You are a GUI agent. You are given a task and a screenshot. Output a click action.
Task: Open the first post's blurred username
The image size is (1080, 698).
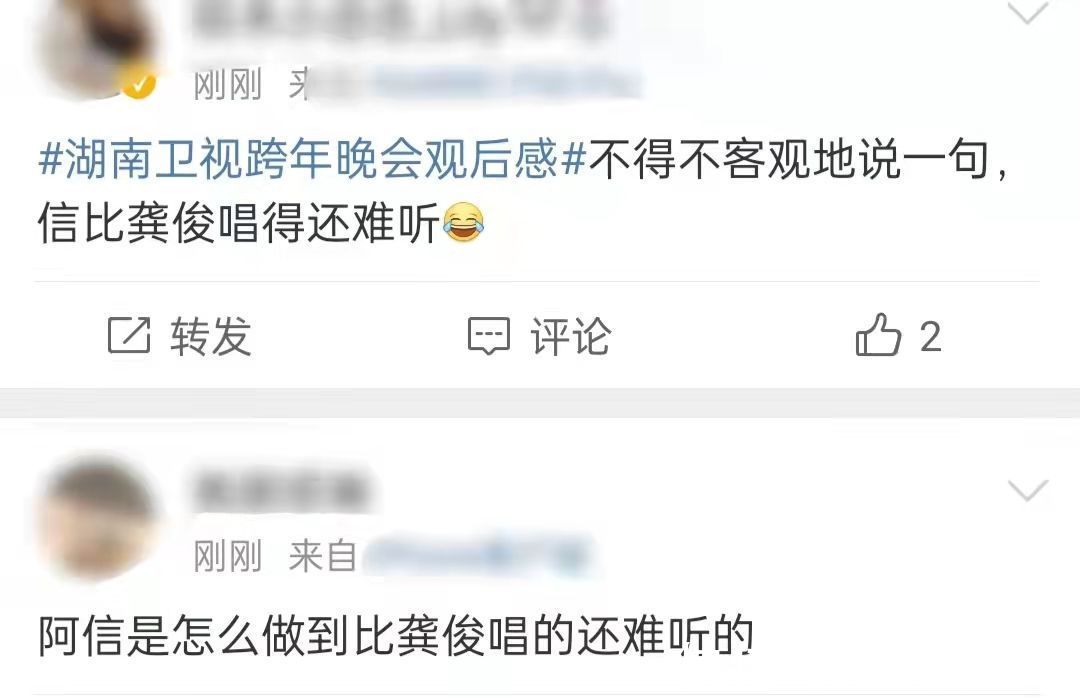tap(399, 19)
